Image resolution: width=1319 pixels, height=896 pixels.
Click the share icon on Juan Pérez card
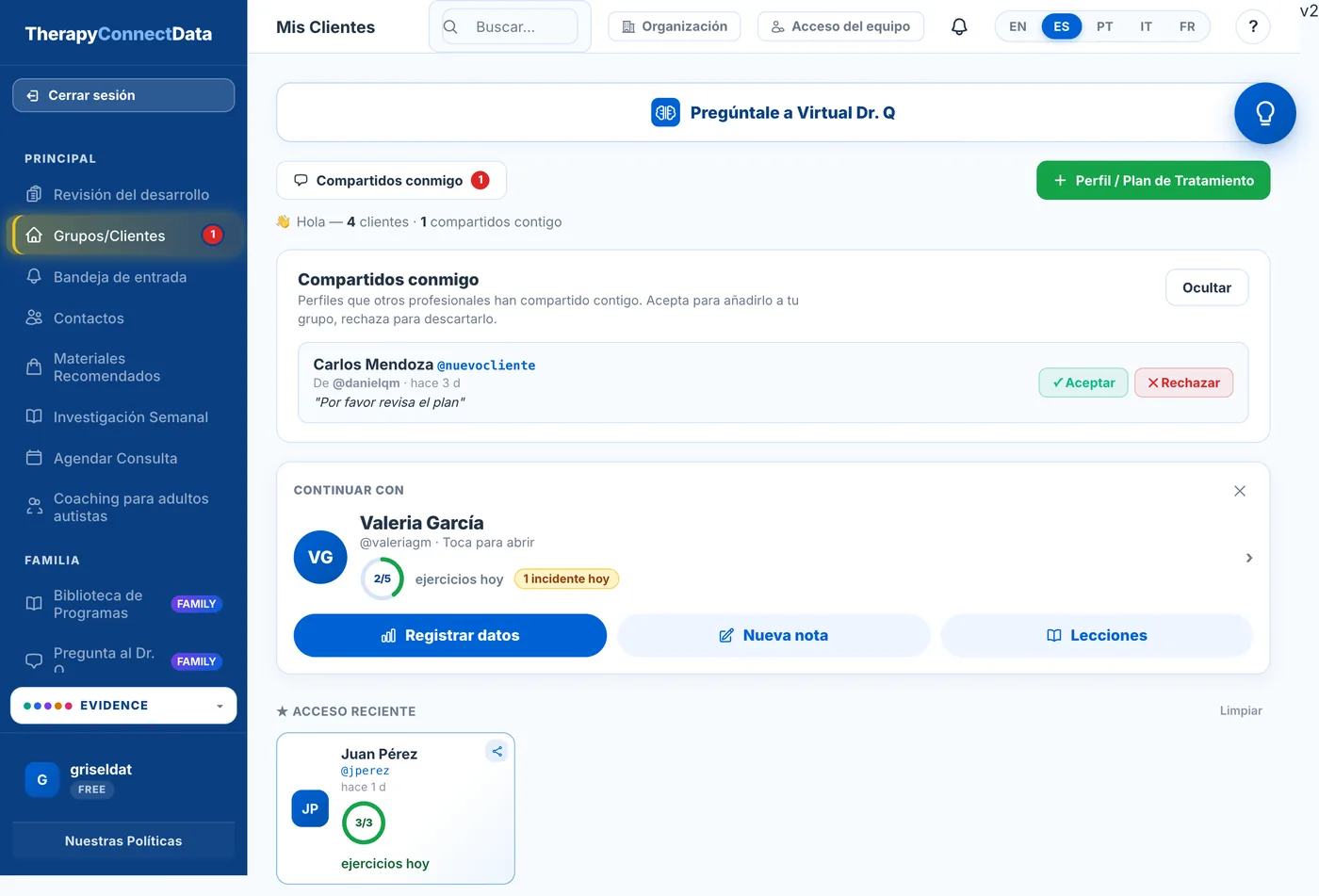497,751
